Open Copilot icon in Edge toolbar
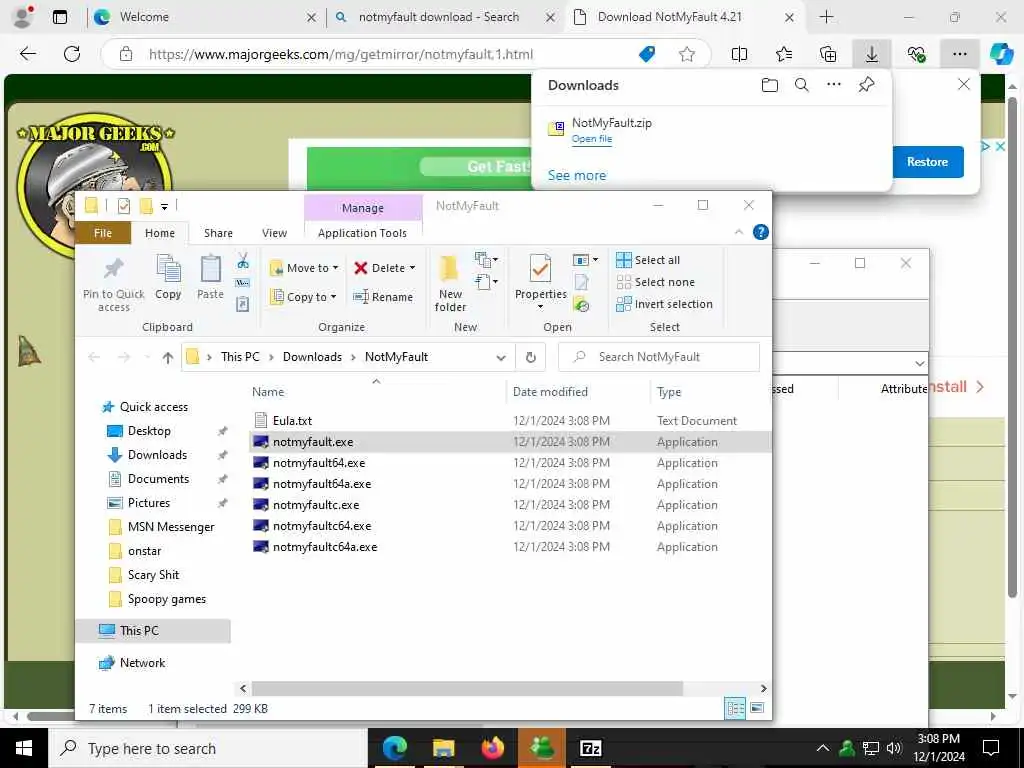Screen dimensions: 1024x768 pos(1001,54)
